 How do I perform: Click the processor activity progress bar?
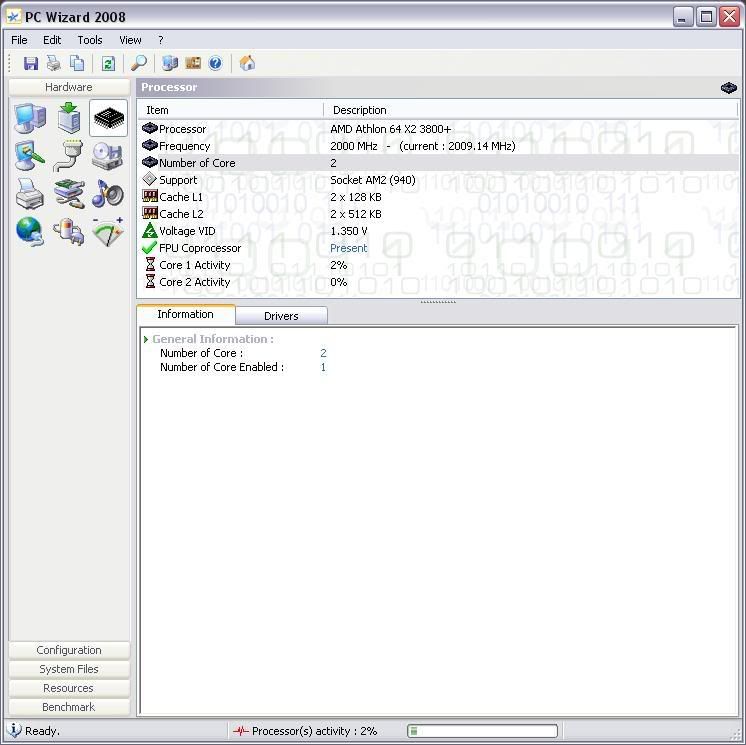(x=482, y=730)
